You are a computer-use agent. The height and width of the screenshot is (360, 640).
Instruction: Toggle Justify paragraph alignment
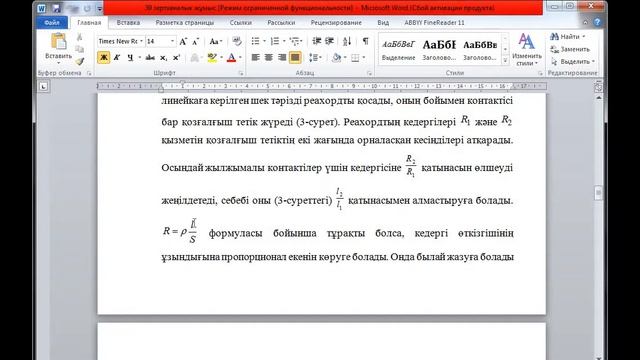[x=295, y=58]
